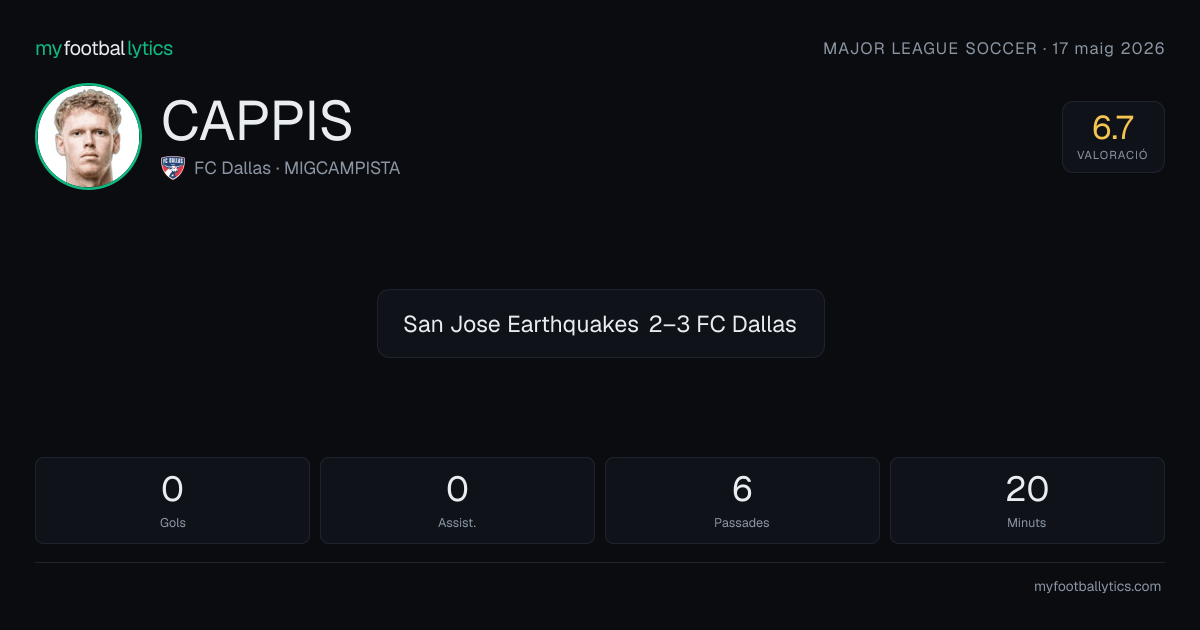Open the Cappis player portrait
1200x630 pixels.
point(88,136)
